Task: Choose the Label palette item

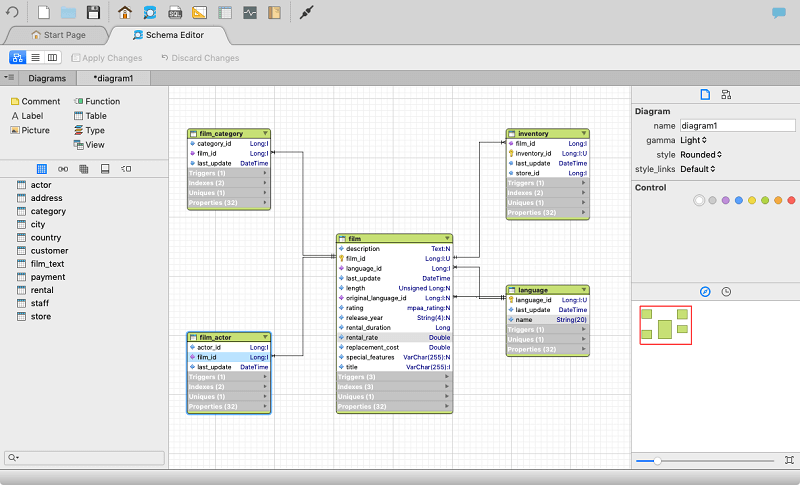Action: [28, 116]
